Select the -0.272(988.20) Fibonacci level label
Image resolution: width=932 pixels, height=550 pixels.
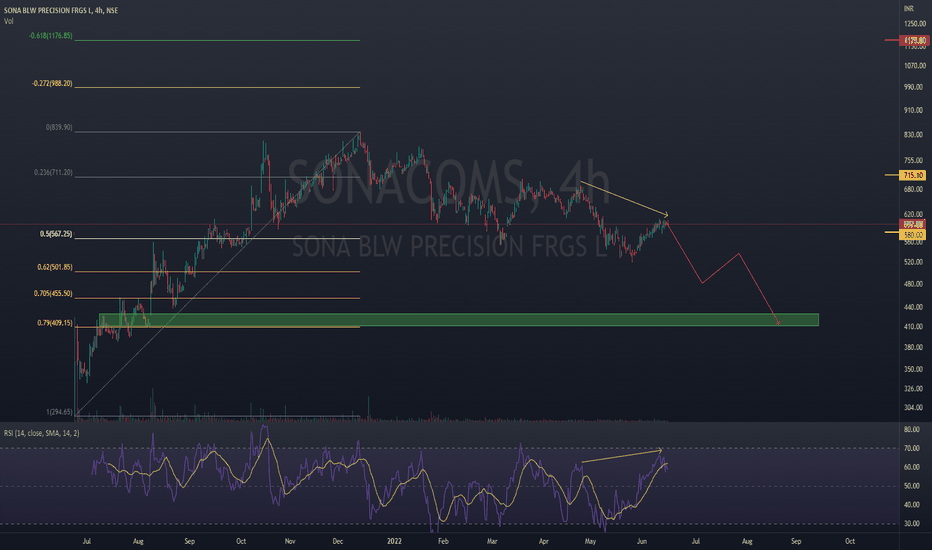[x=52, y=83]
